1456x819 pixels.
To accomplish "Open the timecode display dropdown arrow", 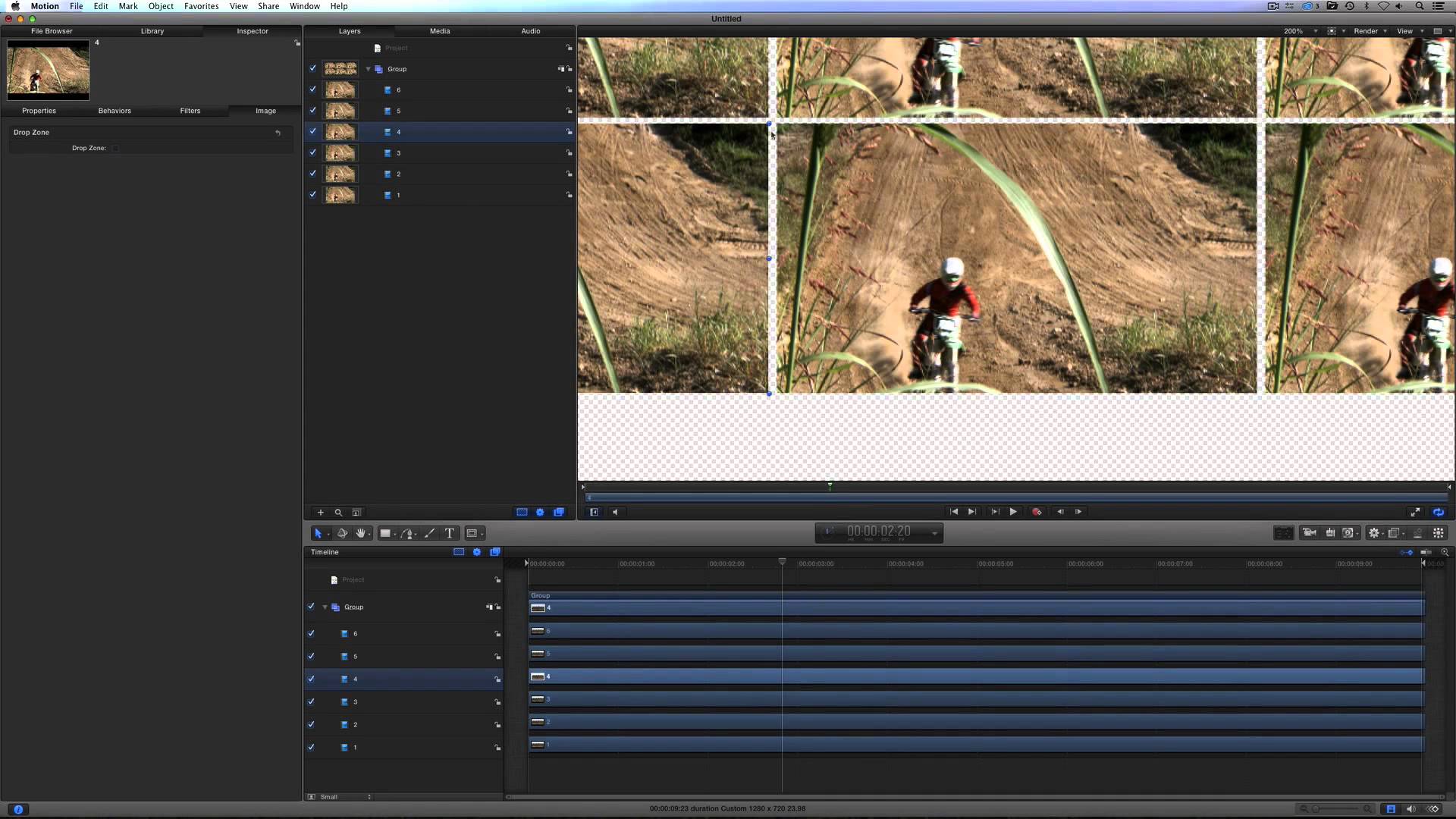I will click(934, 534).
